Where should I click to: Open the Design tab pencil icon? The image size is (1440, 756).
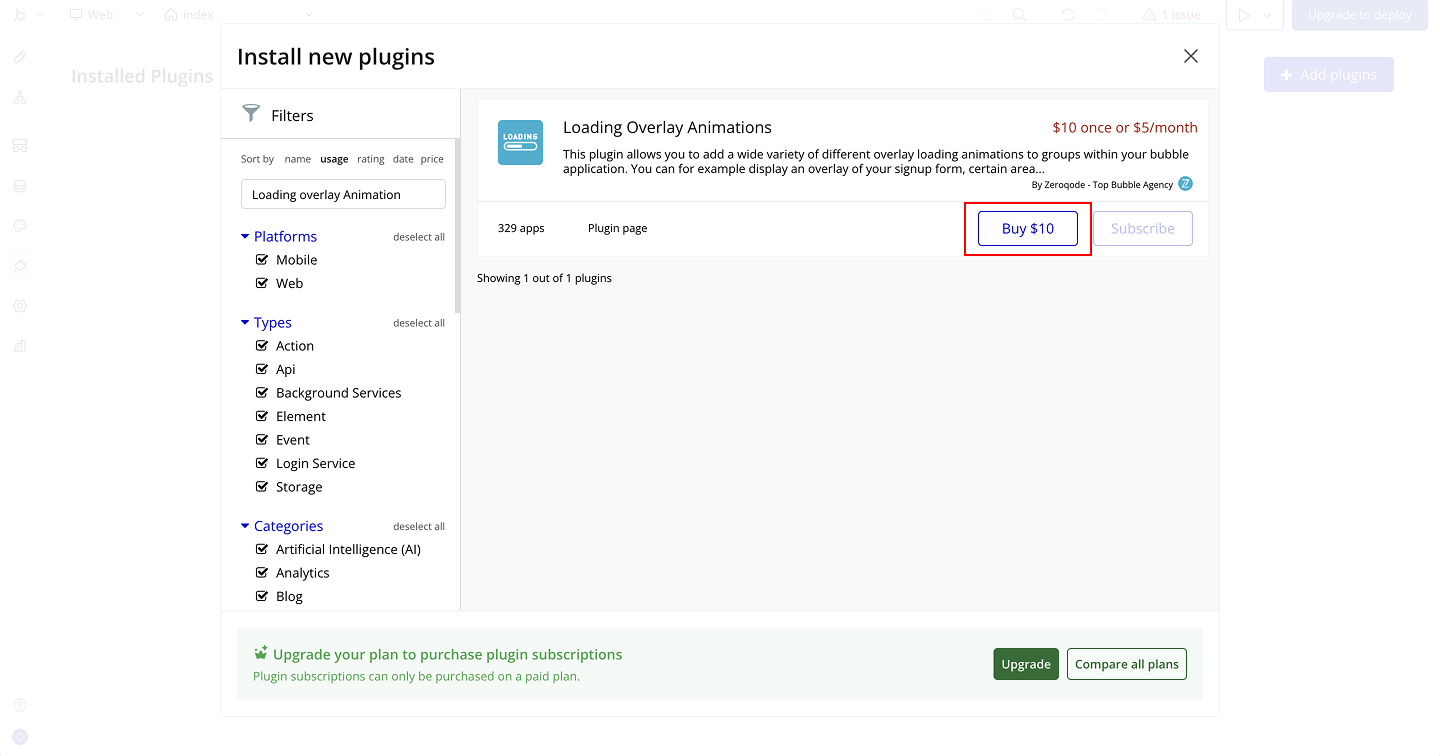pos(20,57)
